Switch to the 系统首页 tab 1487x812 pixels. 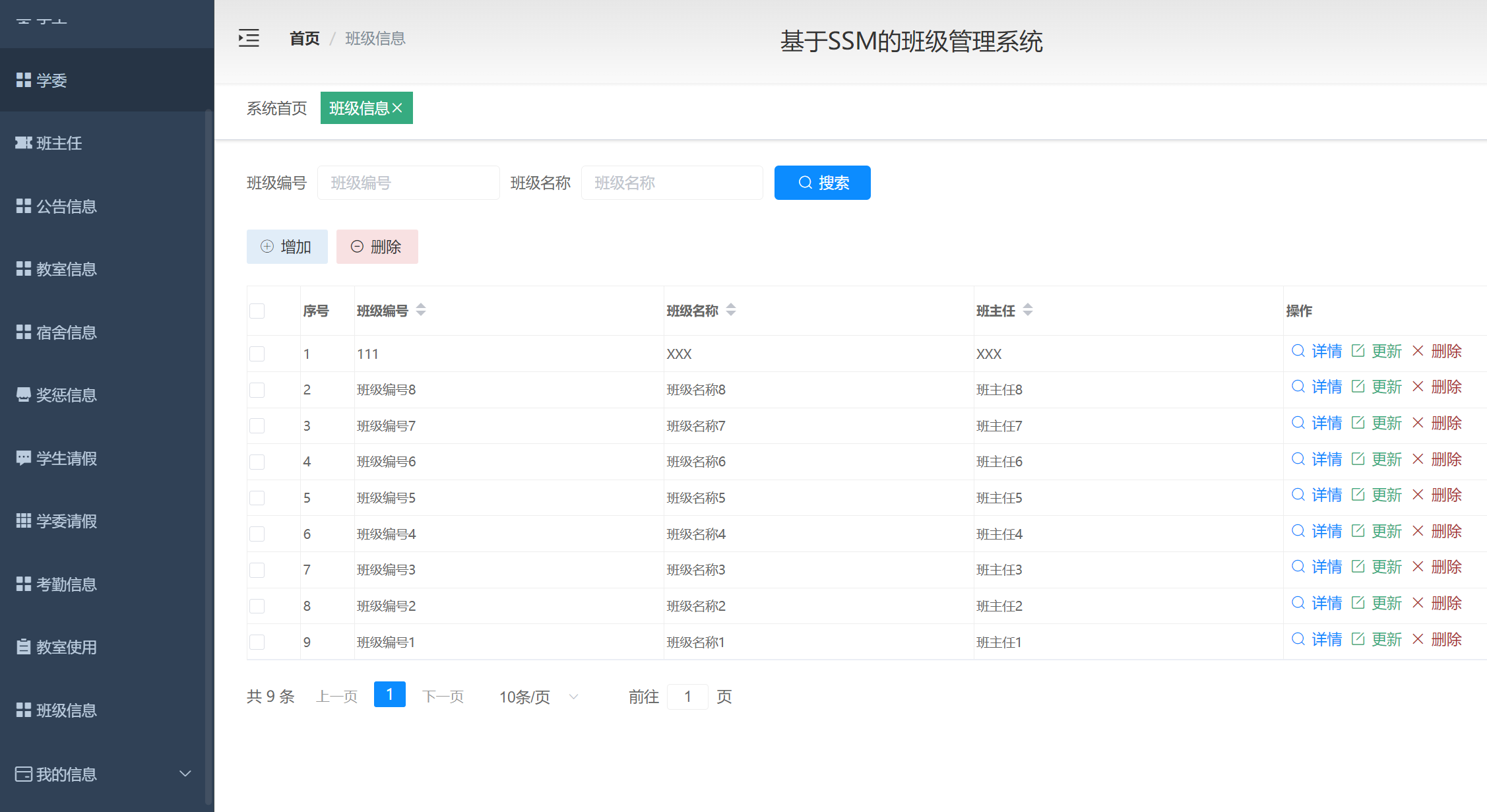[x=276, y=108]
